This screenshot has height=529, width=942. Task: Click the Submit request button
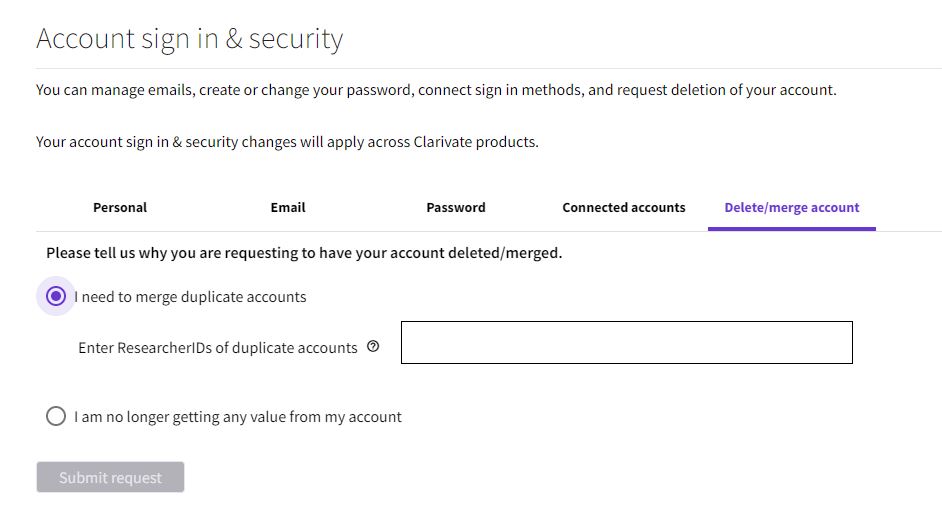click(x=111, y=477)
